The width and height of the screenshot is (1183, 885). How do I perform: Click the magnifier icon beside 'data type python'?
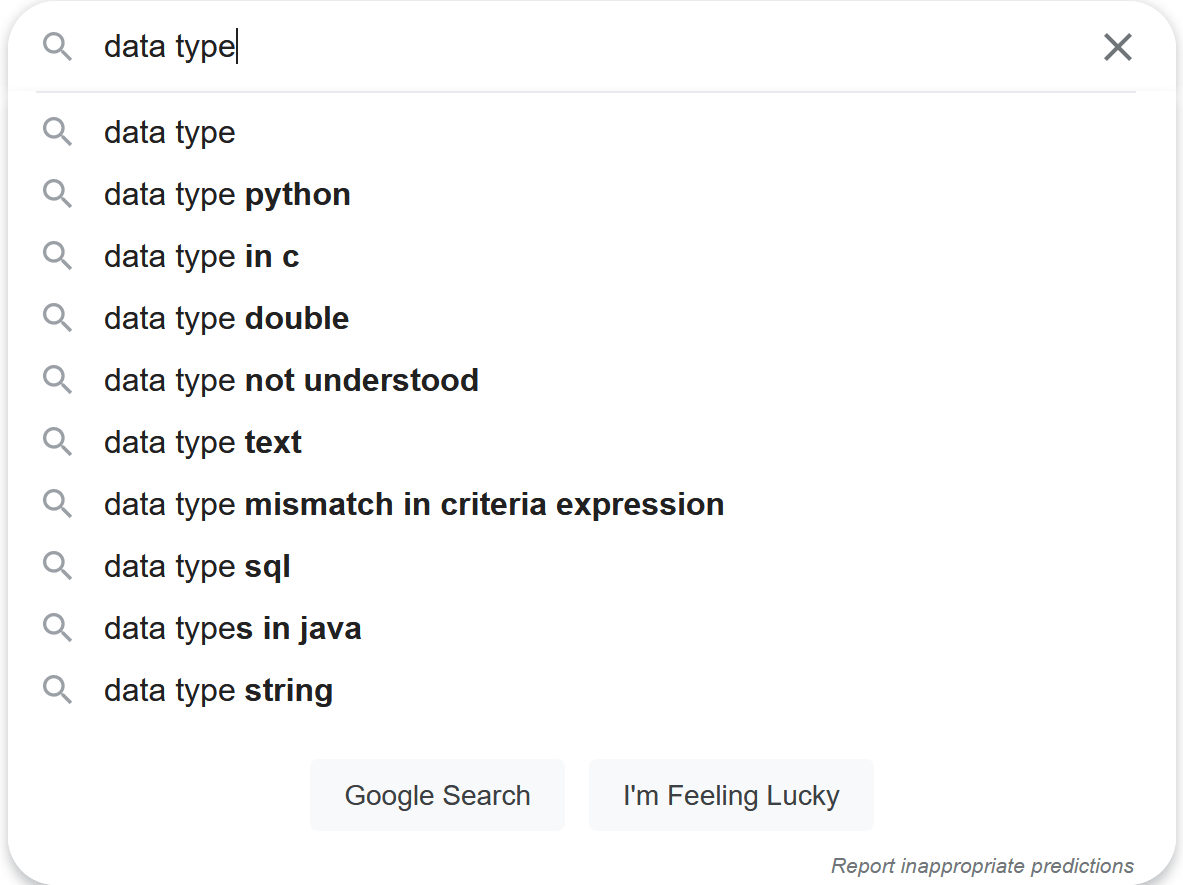pyautogui.click(x=57, y=194)
